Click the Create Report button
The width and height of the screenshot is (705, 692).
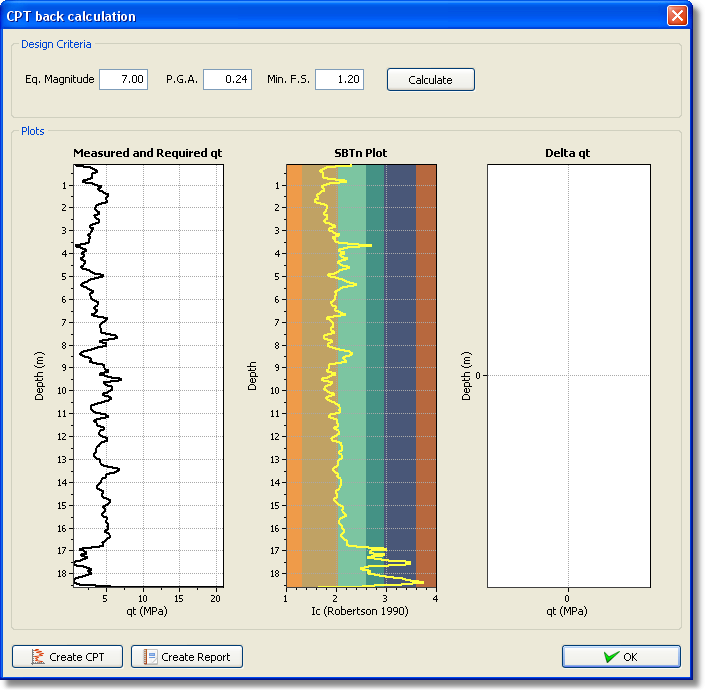[187, 657]
